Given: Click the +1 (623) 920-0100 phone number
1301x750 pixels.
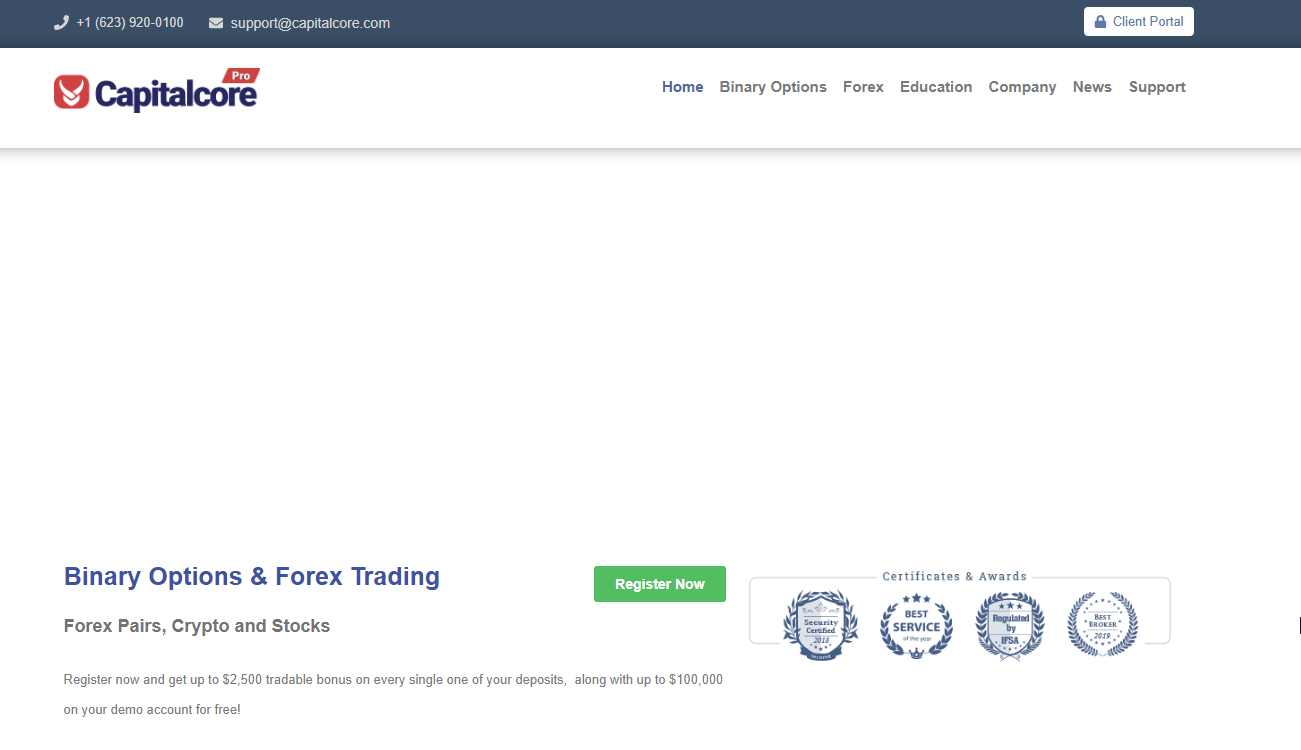Looking at the screenshot, I should pyautogui.click(x=130, y=23).
